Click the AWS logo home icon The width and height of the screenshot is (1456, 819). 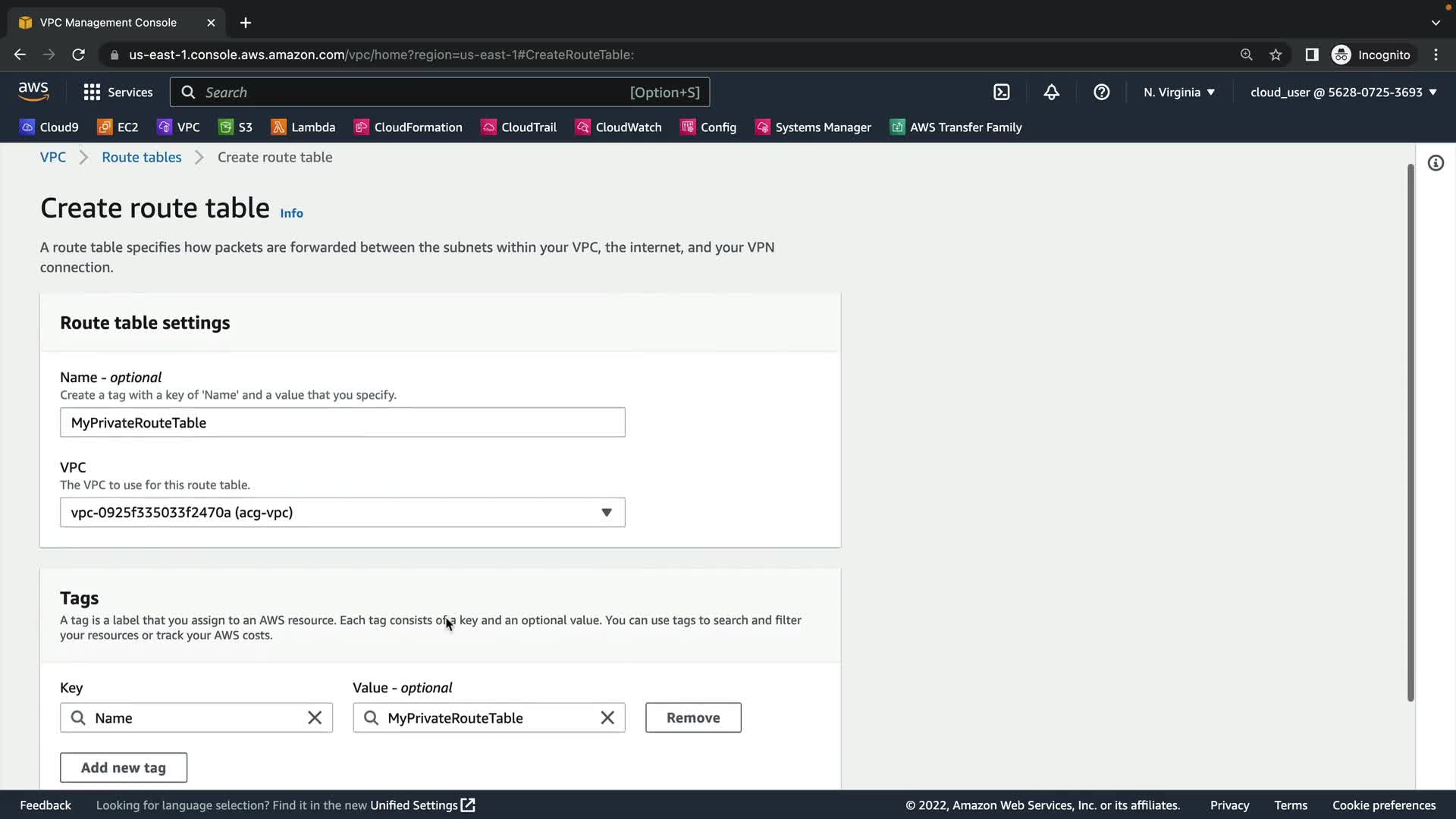coord(33,92)
